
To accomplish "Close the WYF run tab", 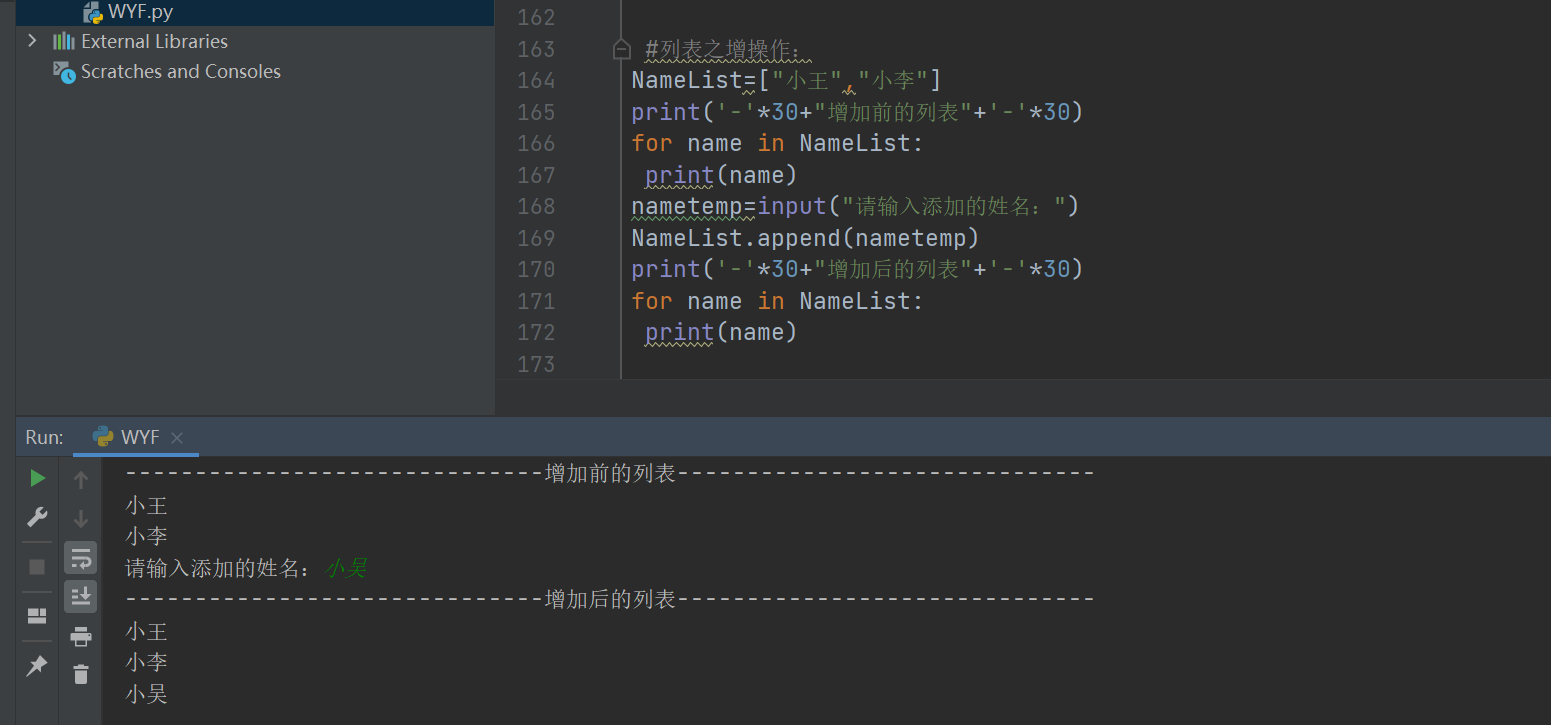I will tap(177, 438).
